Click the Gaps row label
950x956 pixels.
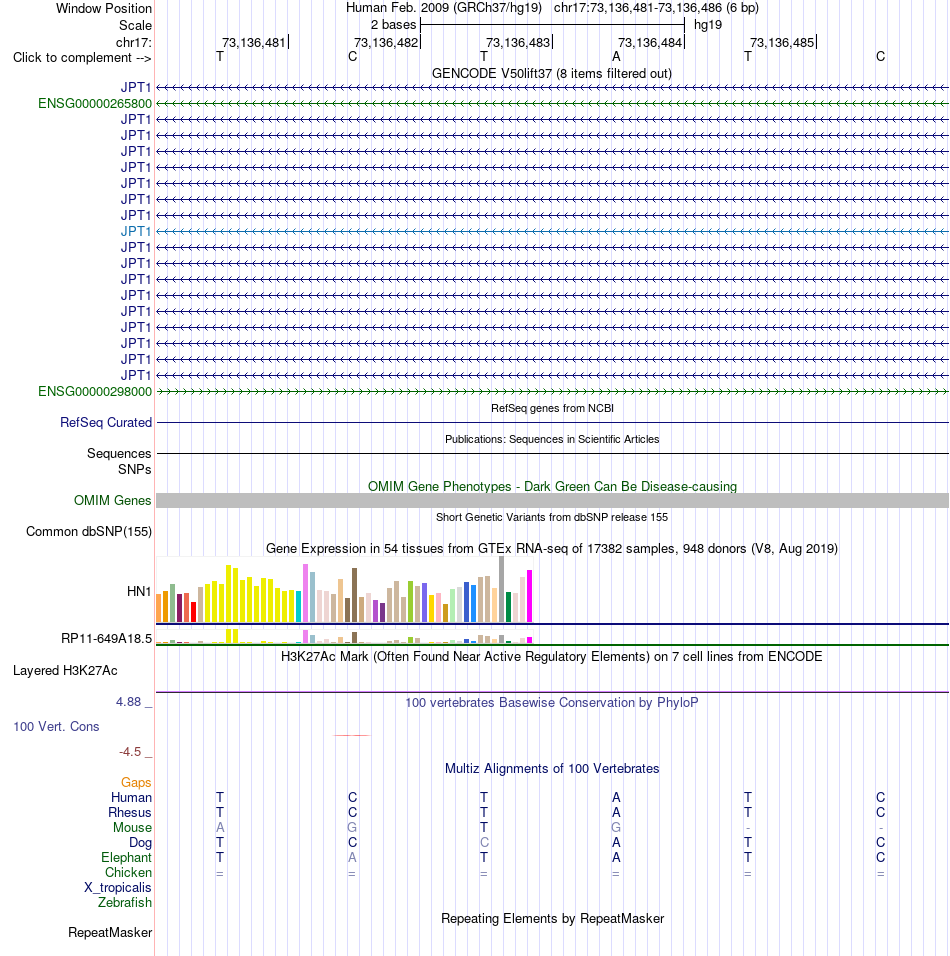point(135,782)
